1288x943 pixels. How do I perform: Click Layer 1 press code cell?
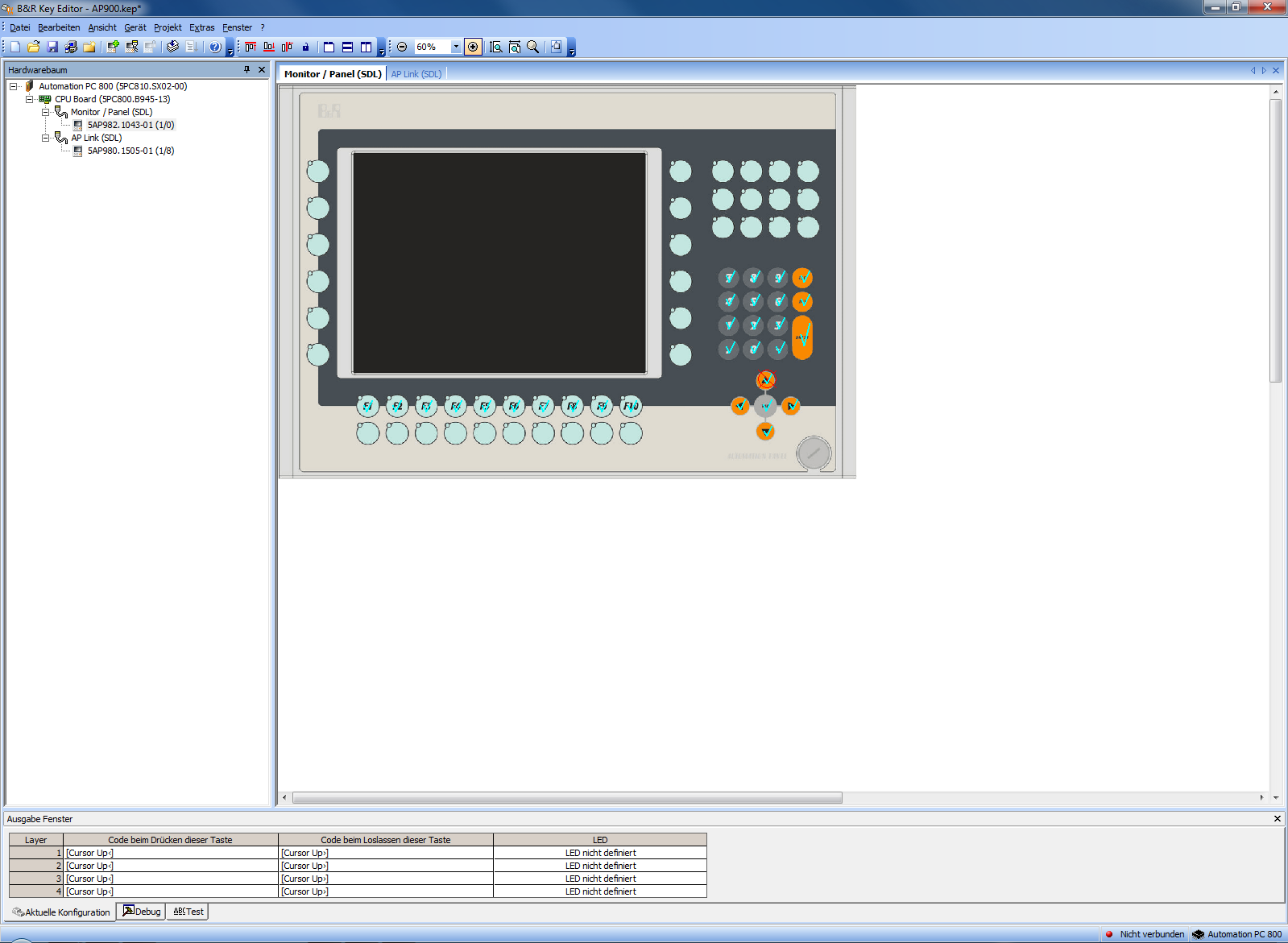coord(170,853)
